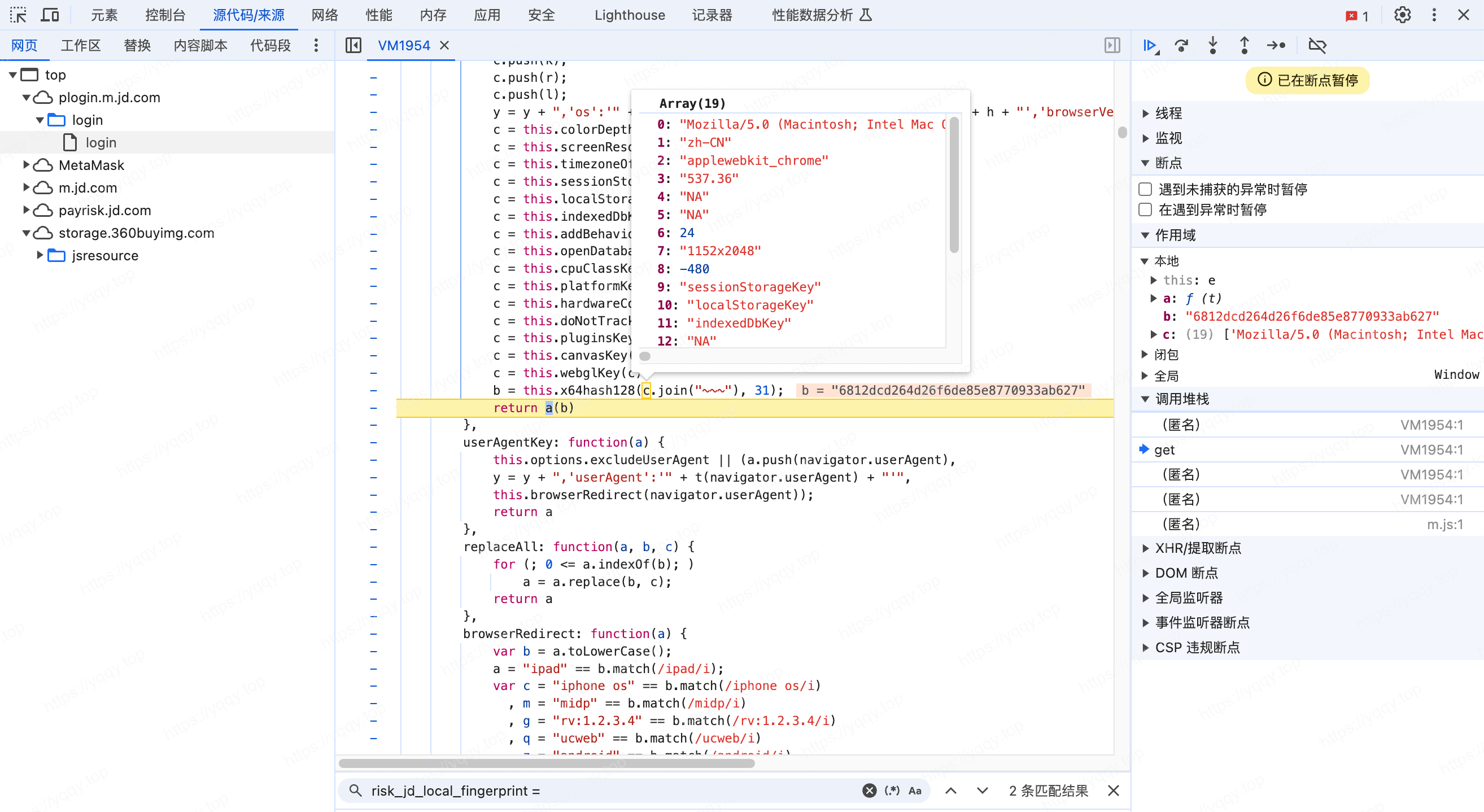Image resolution: width=1484 pixels, height=812 pixels.
Task: Open the 性能数据分析 panel
Action: tap(822, 15)
